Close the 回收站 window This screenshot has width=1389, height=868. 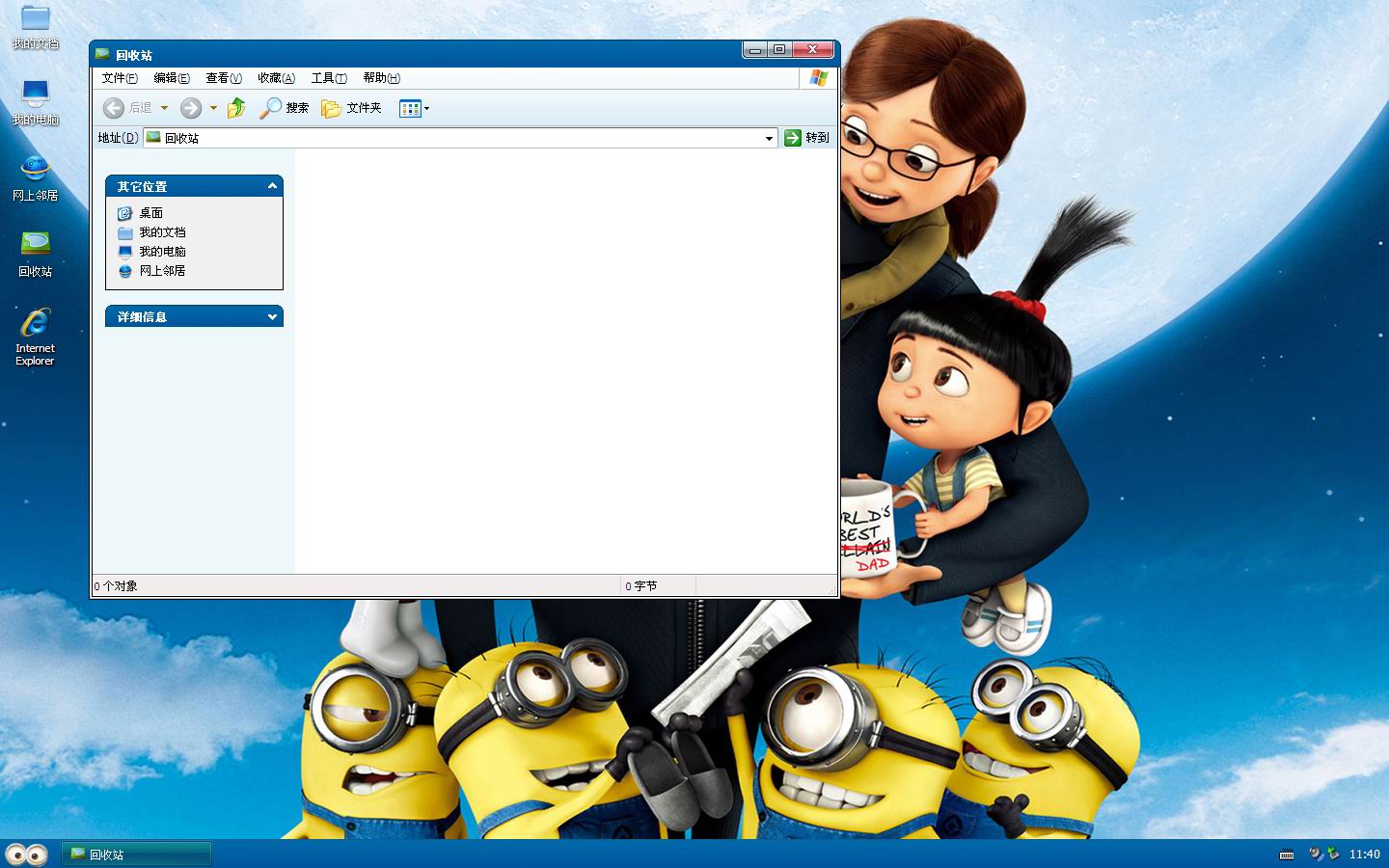[813, 49]
